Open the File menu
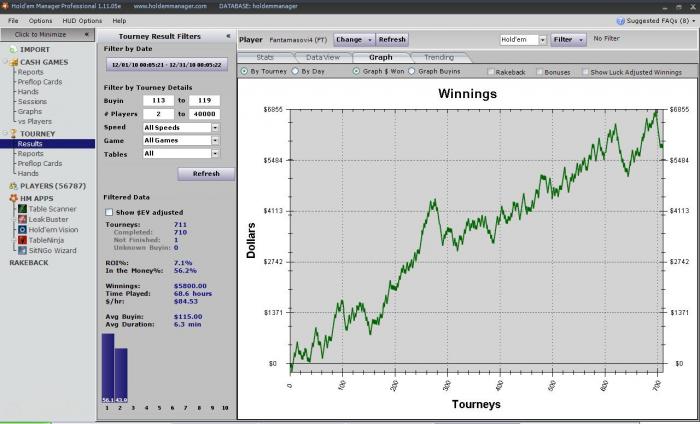This screenshot has height=424, width=700. click(x=13, y=21)
